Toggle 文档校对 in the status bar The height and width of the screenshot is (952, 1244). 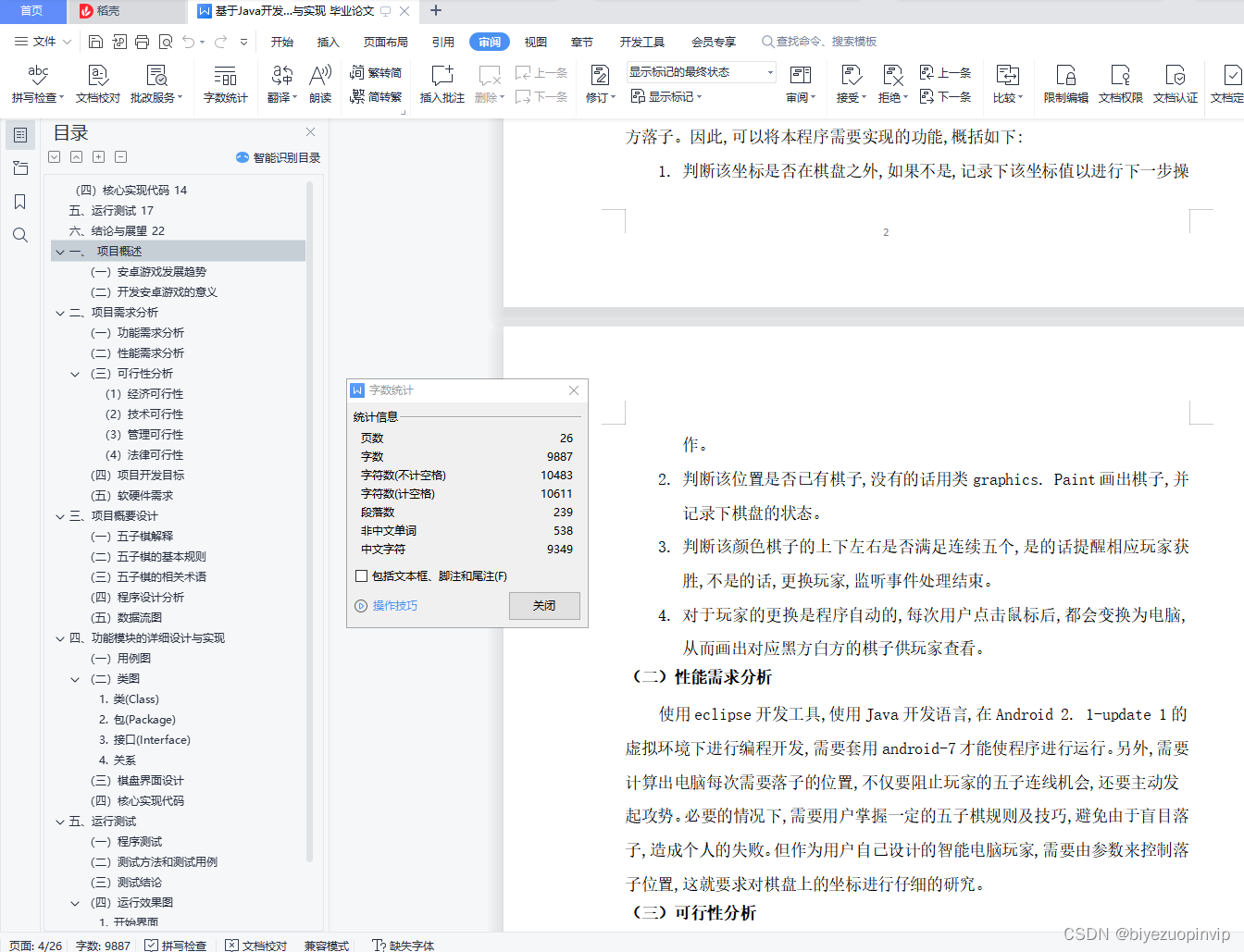[x=256, y=945]
